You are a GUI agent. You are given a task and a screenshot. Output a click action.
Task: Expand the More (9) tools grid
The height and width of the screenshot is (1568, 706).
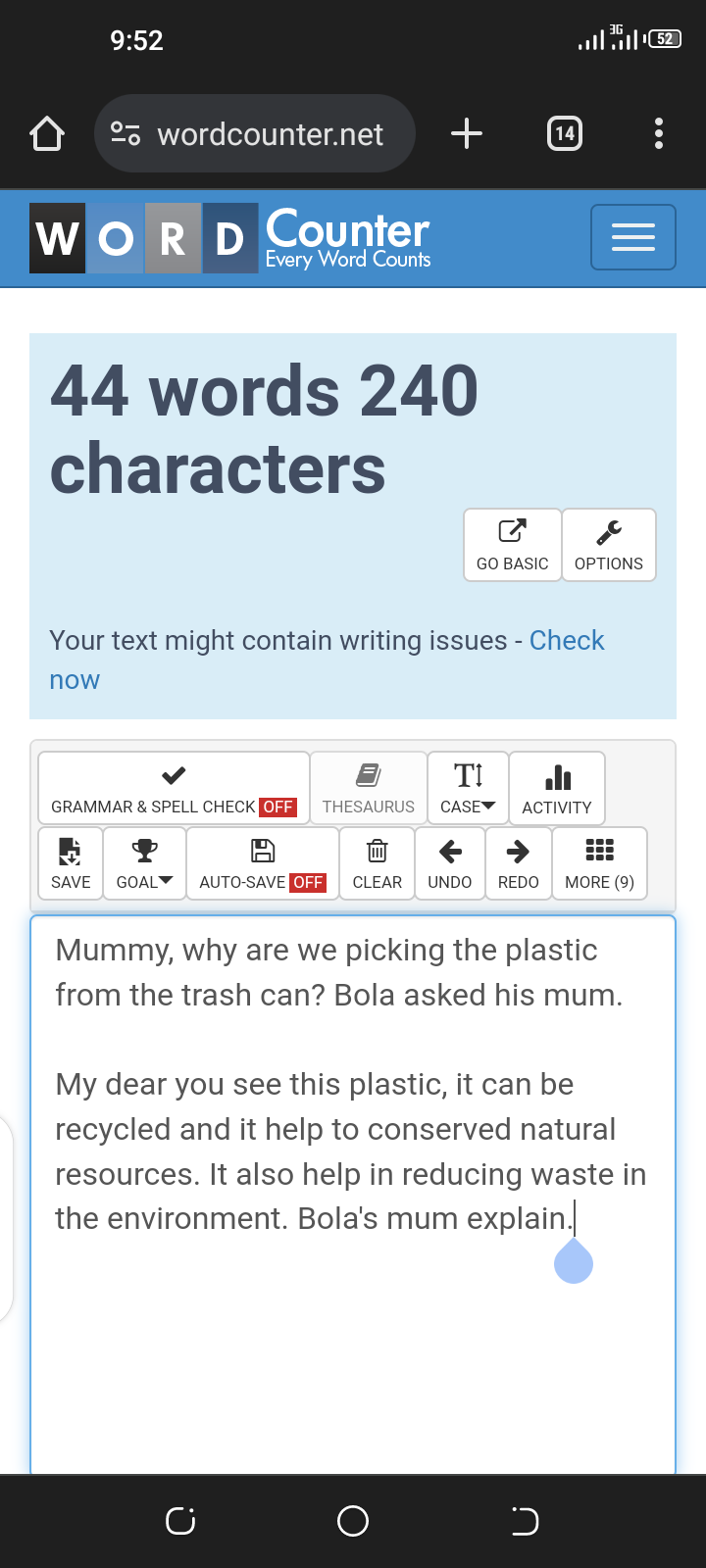pyautogui.click(x=600, y=863)
